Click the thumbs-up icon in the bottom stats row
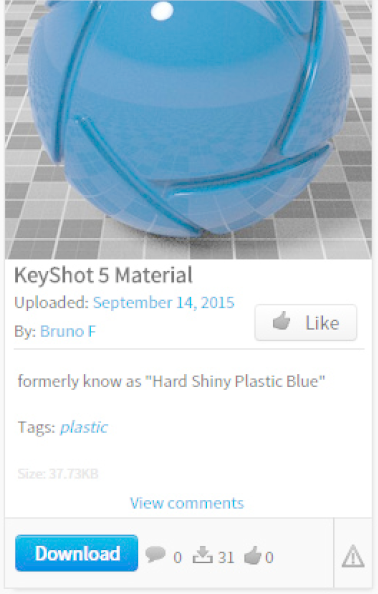 pos(253,555)
